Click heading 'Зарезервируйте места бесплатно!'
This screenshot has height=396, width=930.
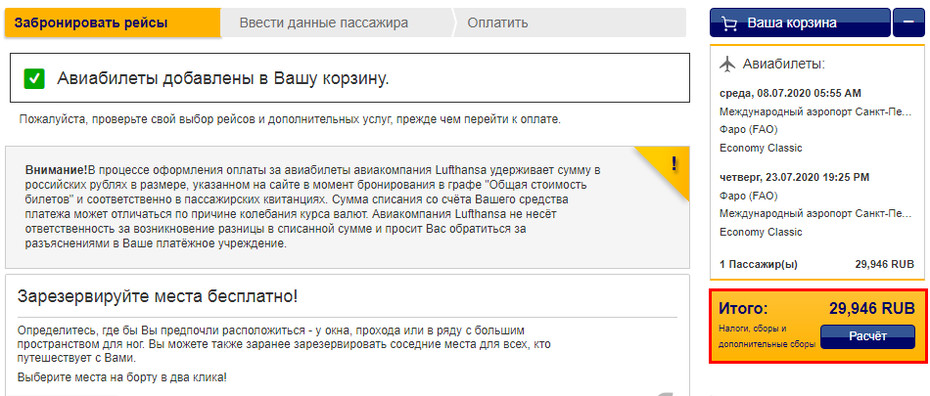click(x=158, y=295)
